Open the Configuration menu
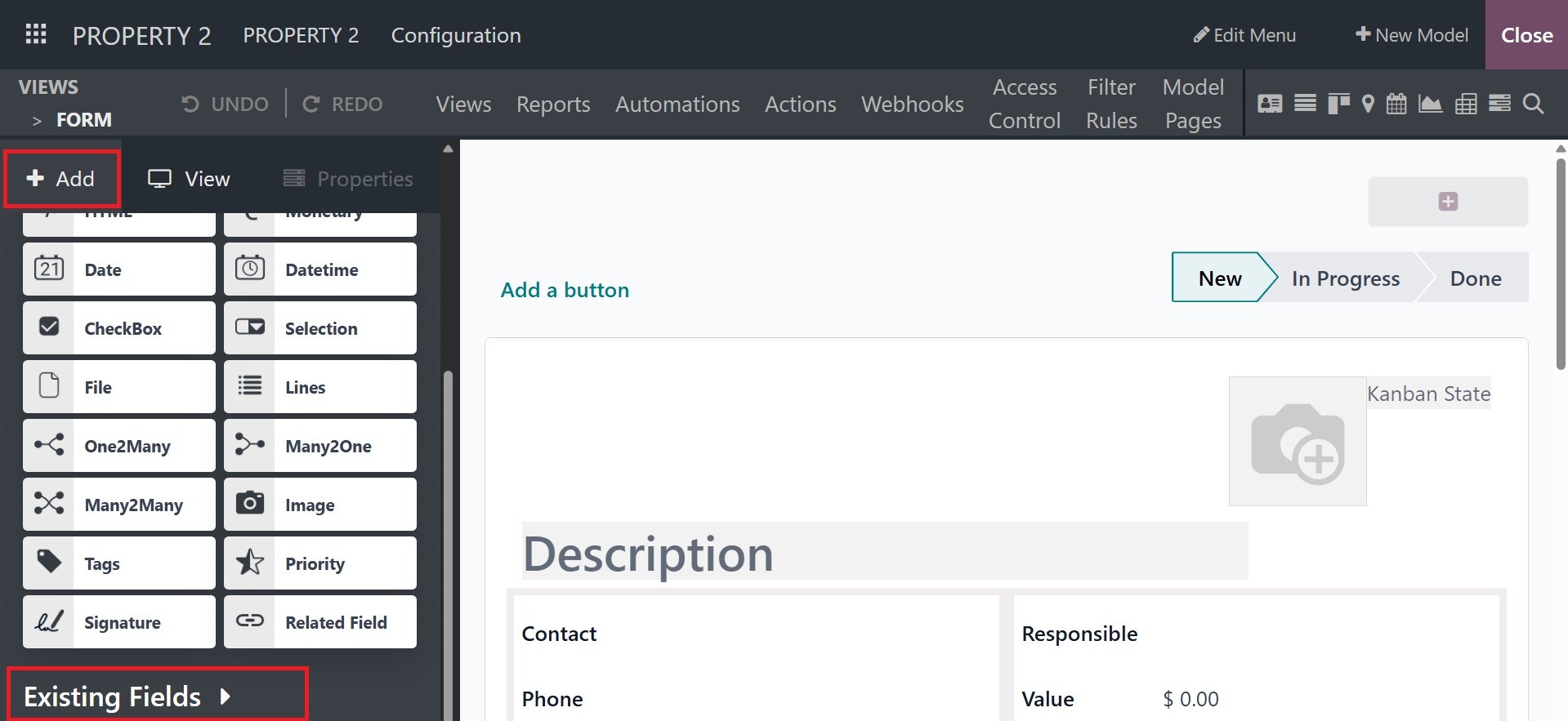The width and height of the screenshot is (1568, 721). (x=456, y=35)
